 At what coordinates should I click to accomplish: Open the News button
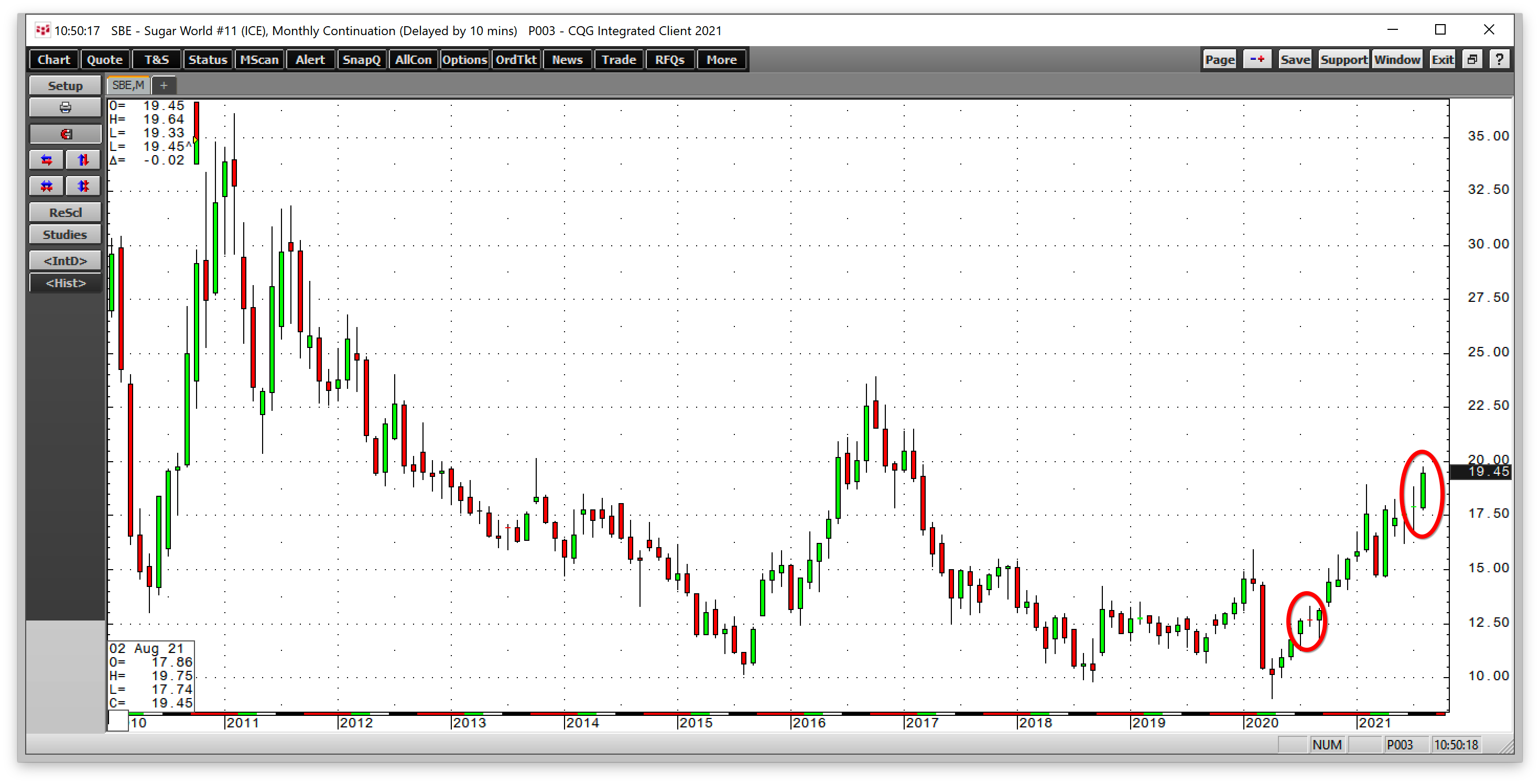point(567,60)
